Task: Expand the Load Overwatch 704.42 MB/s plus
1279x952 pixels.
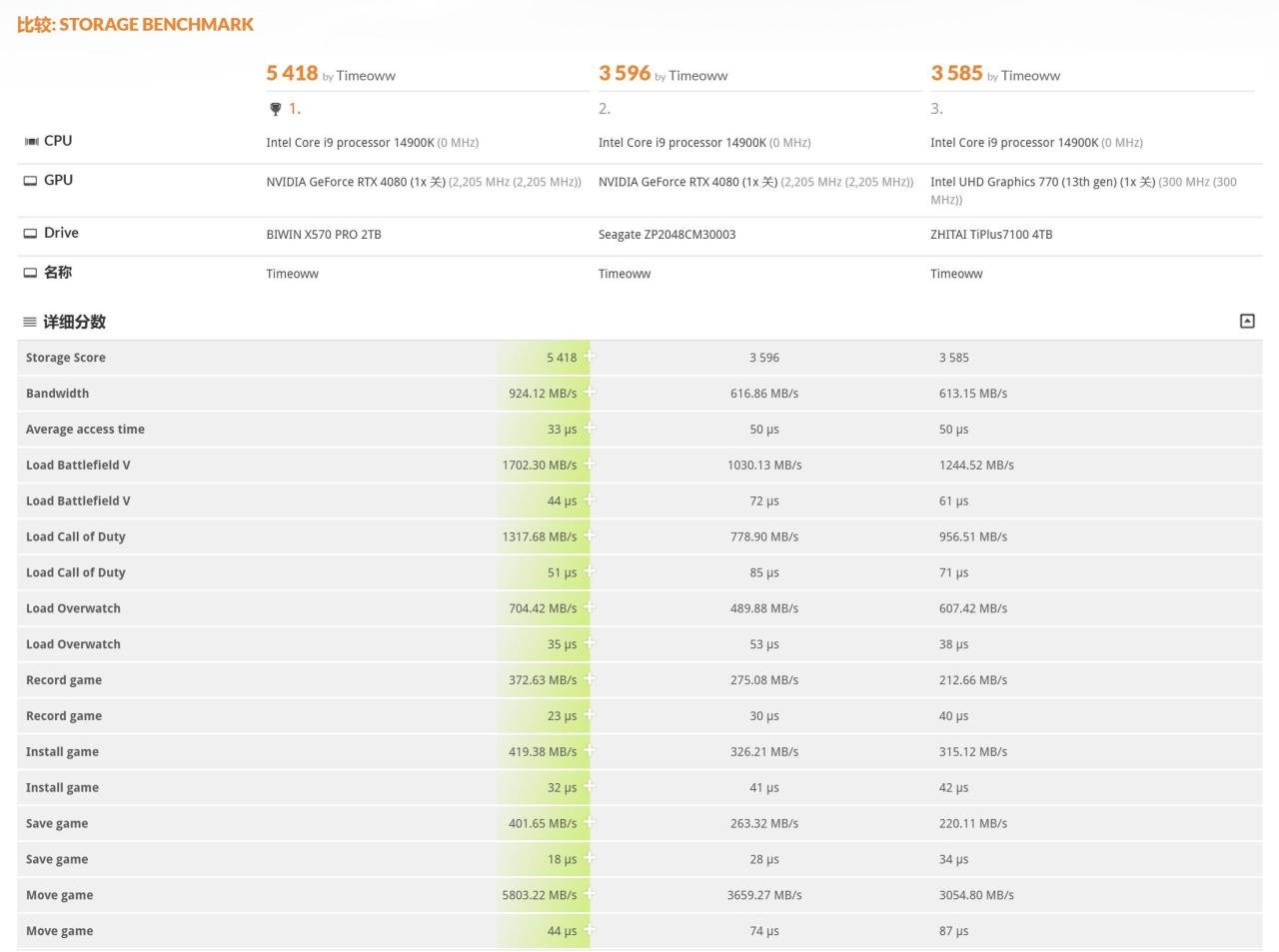Action: 590,607
